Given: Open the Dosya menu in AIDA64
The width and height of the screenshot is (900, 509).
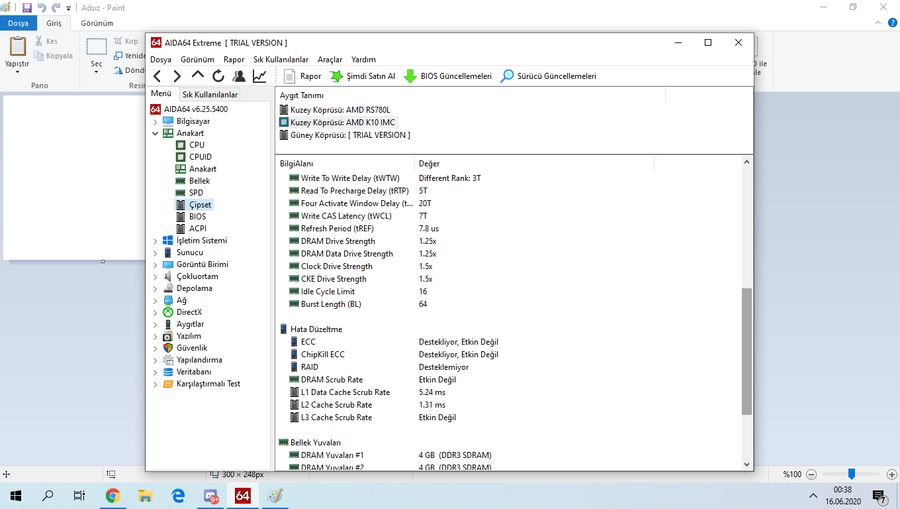Looking at the screenshot, I should pyautogui.click(x=161, y=59).
